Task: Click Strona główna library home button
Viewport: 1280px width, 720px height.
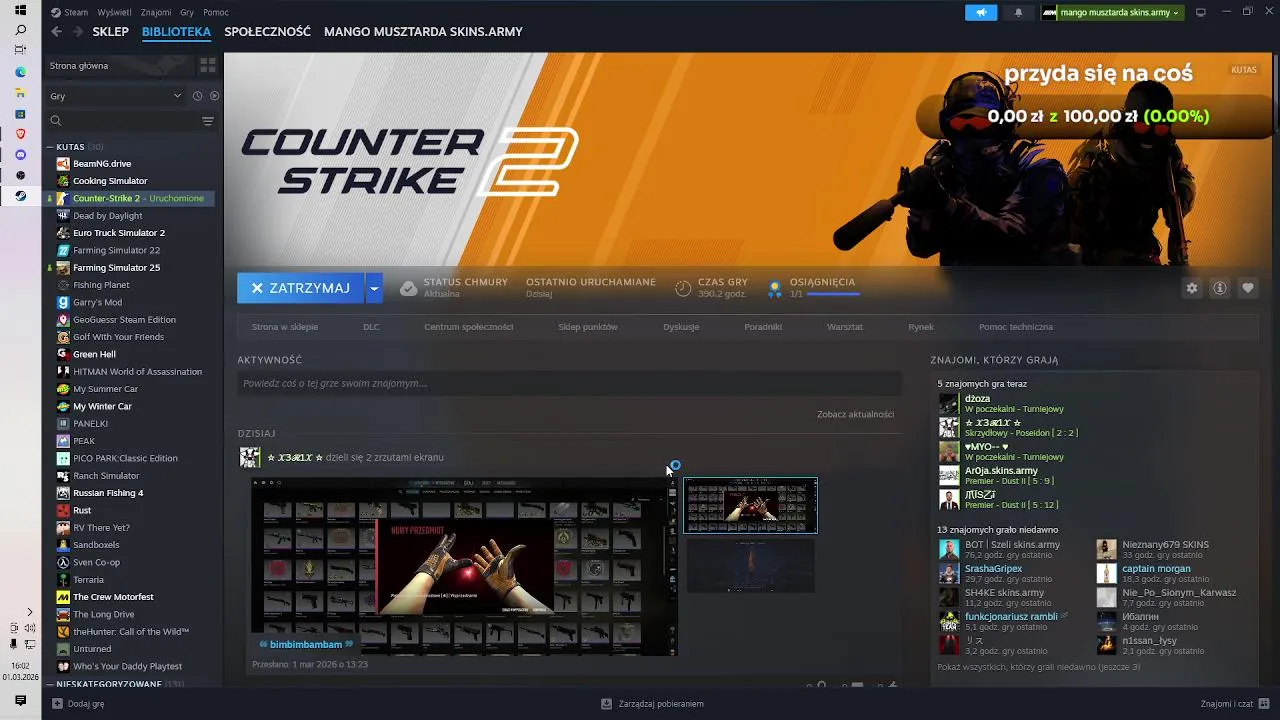Action: click(121, 65)
